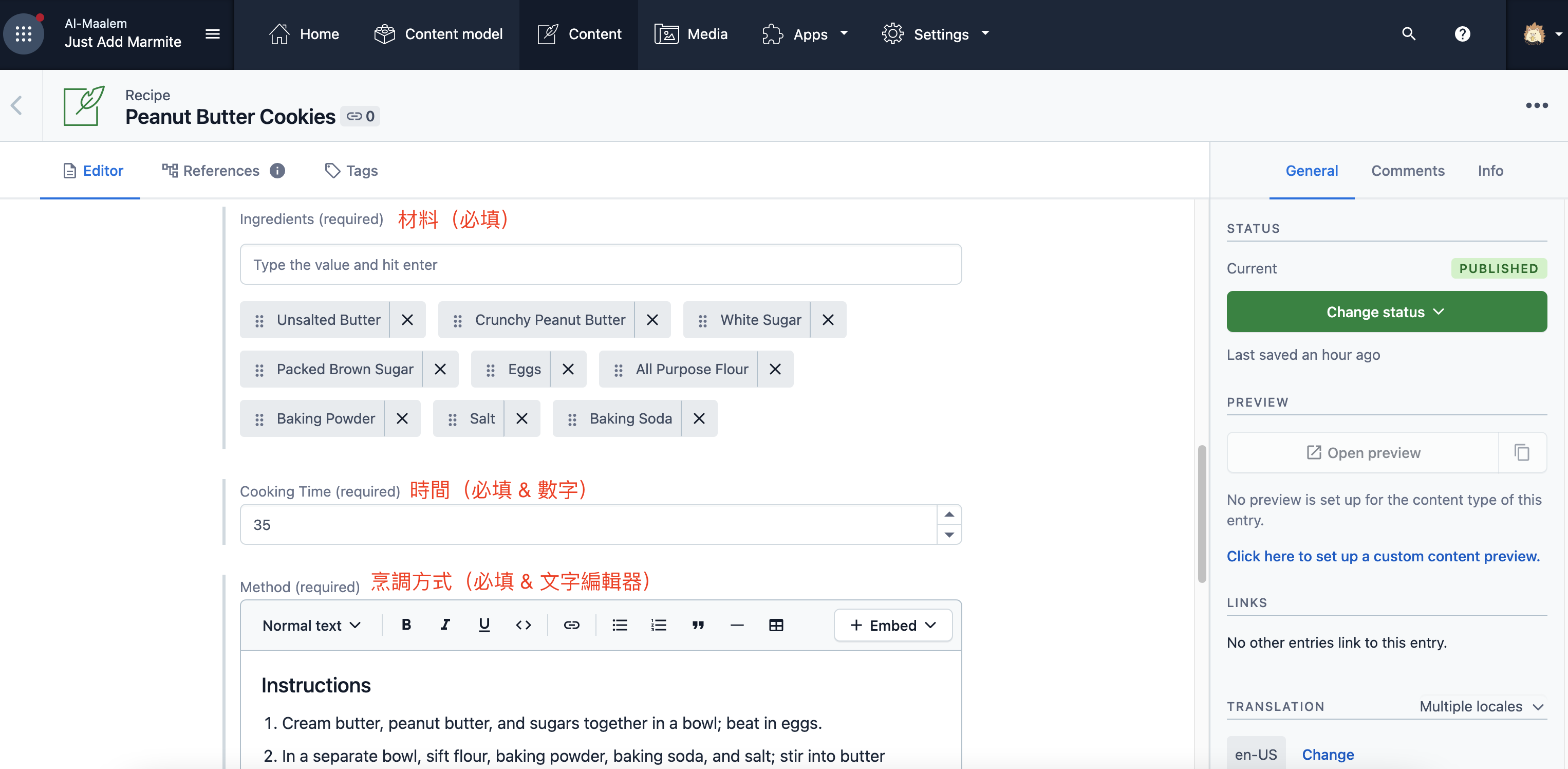
Task: Go to Home in navigation
Action: click(303, 34)
